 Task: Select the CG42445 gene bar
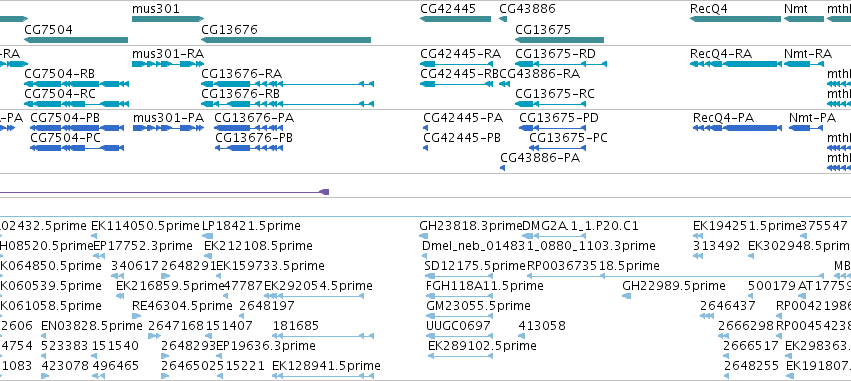coord(455,19)
